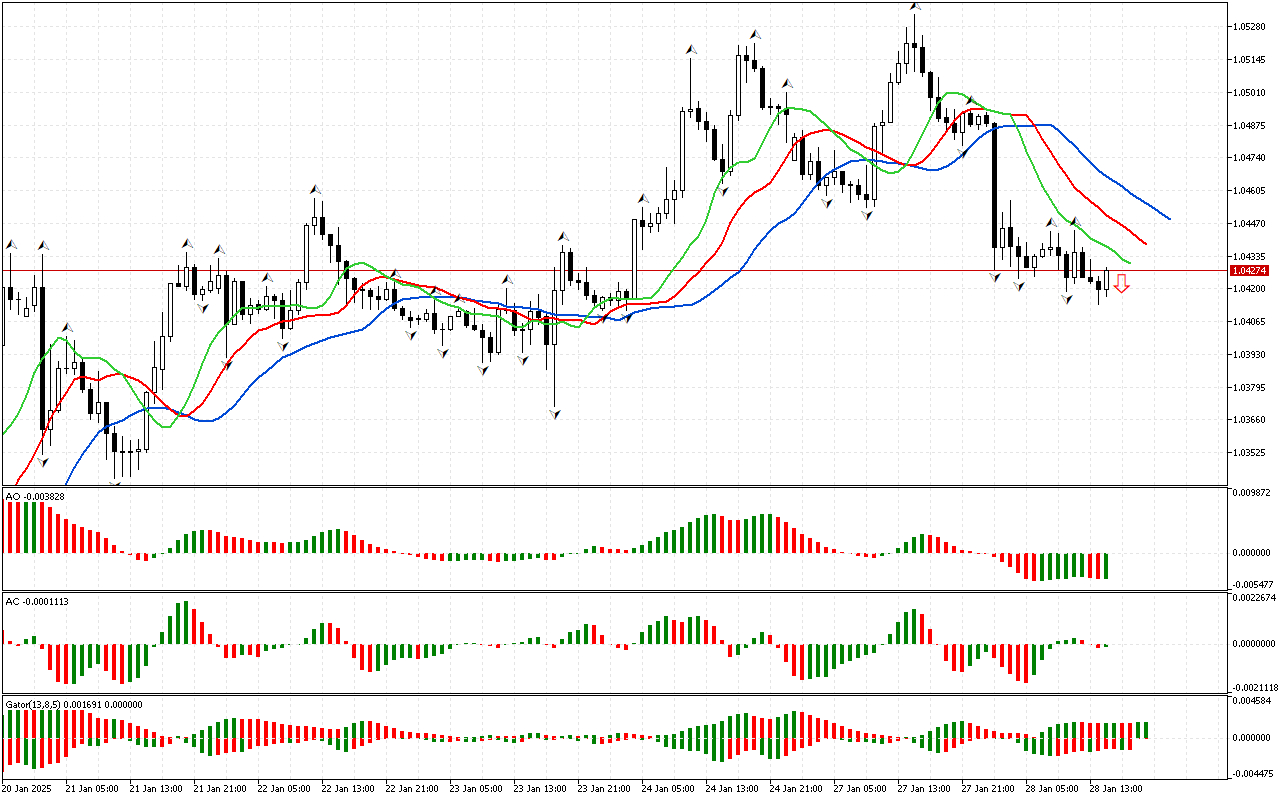1280x800 pixels.
Task: Click the 27 Jan 21:00 time label
Action: (x=988, y=788)
